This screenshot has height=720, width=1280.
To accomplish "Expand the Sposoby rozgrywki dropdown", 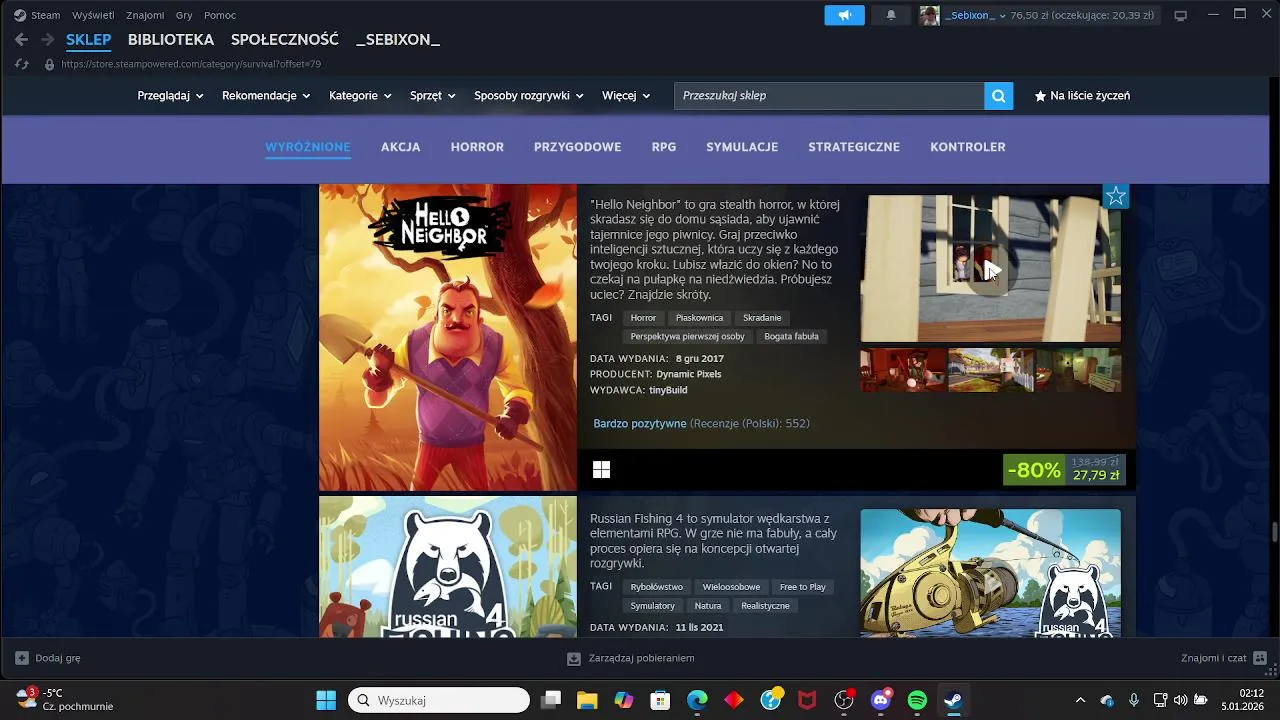I will 529,96.
